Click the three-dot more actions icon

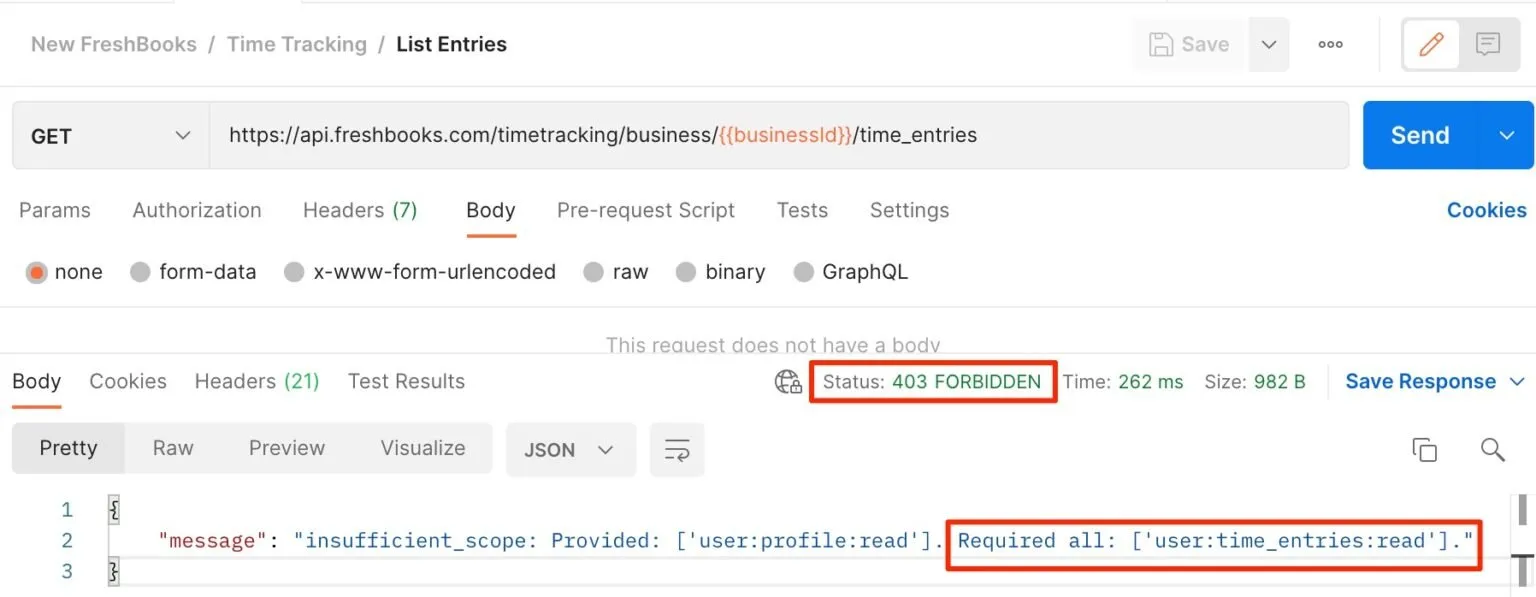(1329, 44)
